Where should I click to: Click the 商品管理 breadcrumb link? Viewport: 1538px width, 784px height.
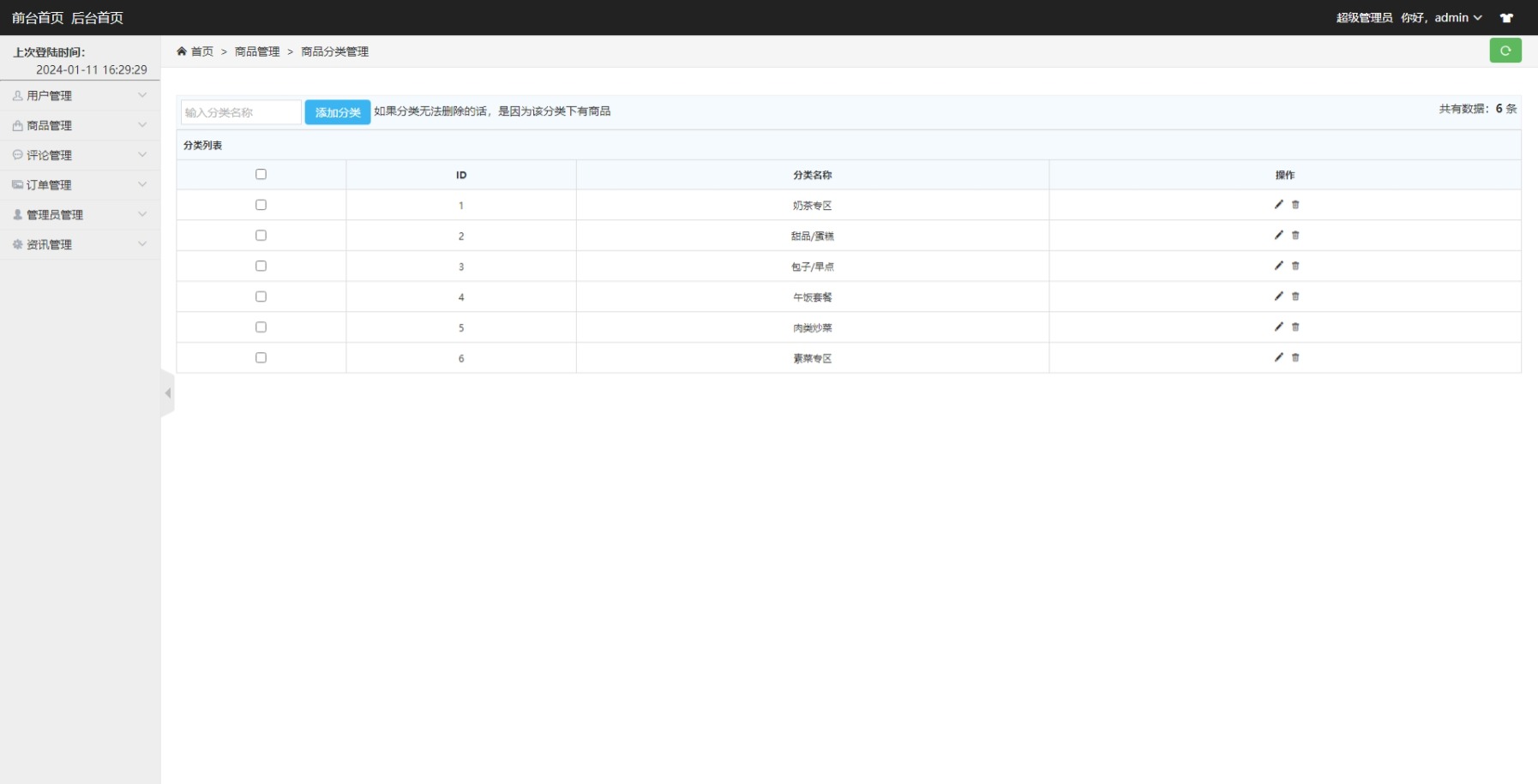pos(257,51)
